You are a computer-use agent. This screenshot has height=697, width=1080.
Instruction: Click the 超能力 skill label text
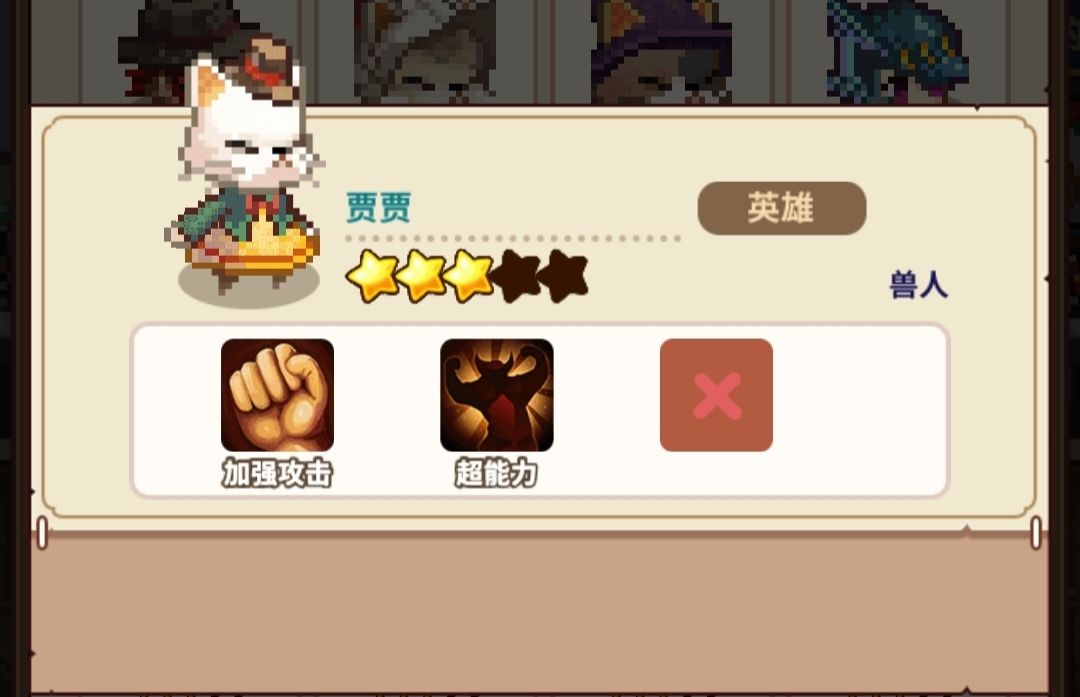click(496, 473)
